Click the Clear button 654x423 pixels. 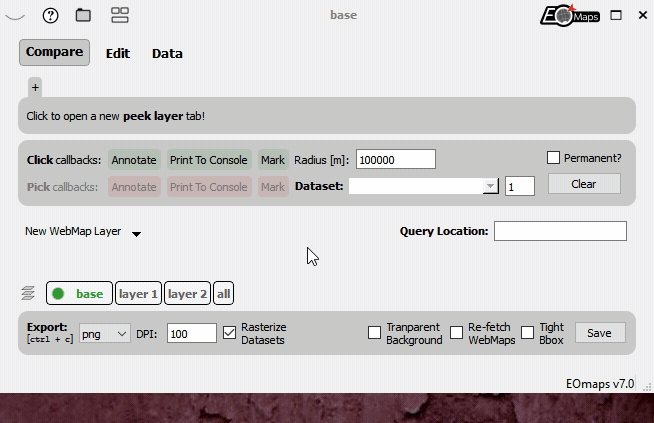pyautogui.click(x=584, y=184)
